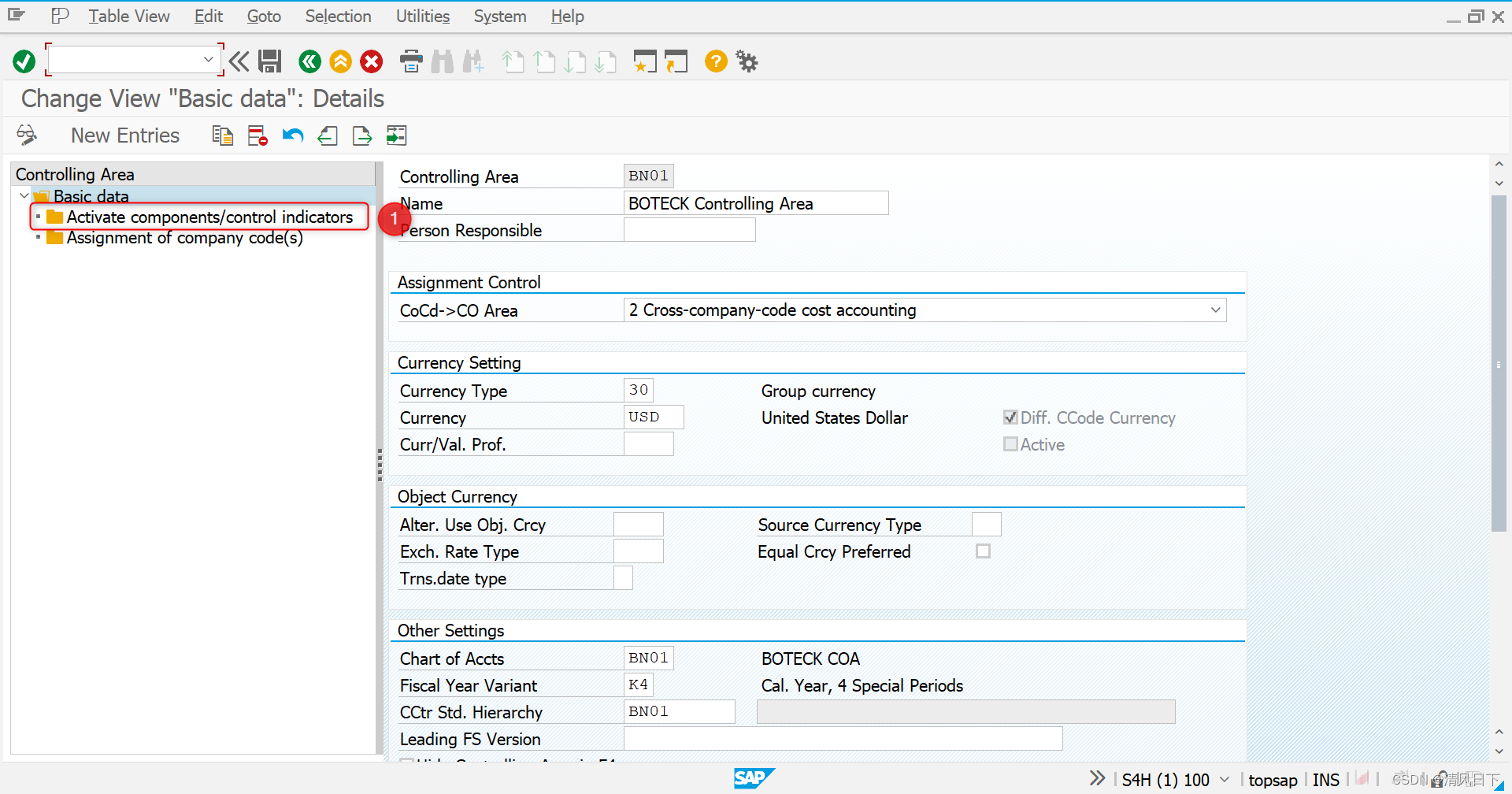Click the Alter. Use Obj. Crcy field
Screen dimensions: 1512x794
click(638, 525)
